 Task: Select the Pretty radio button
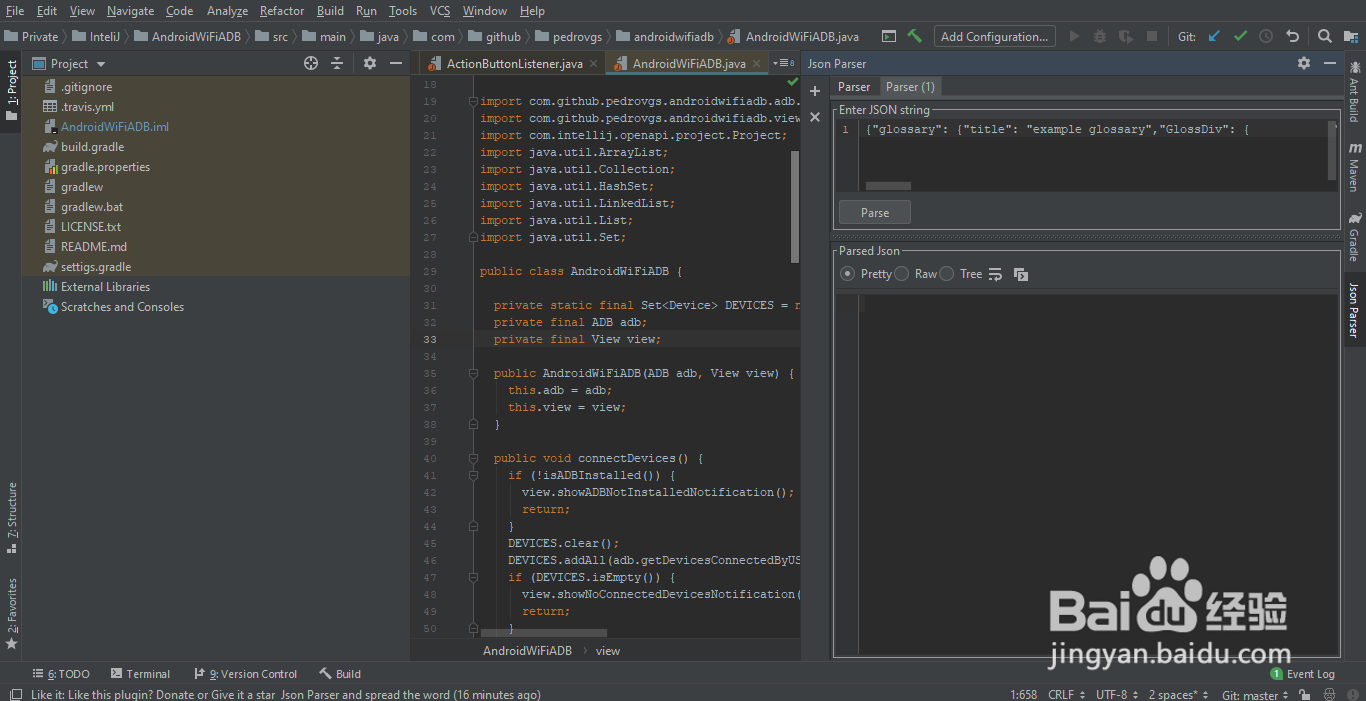click(848, 274)
